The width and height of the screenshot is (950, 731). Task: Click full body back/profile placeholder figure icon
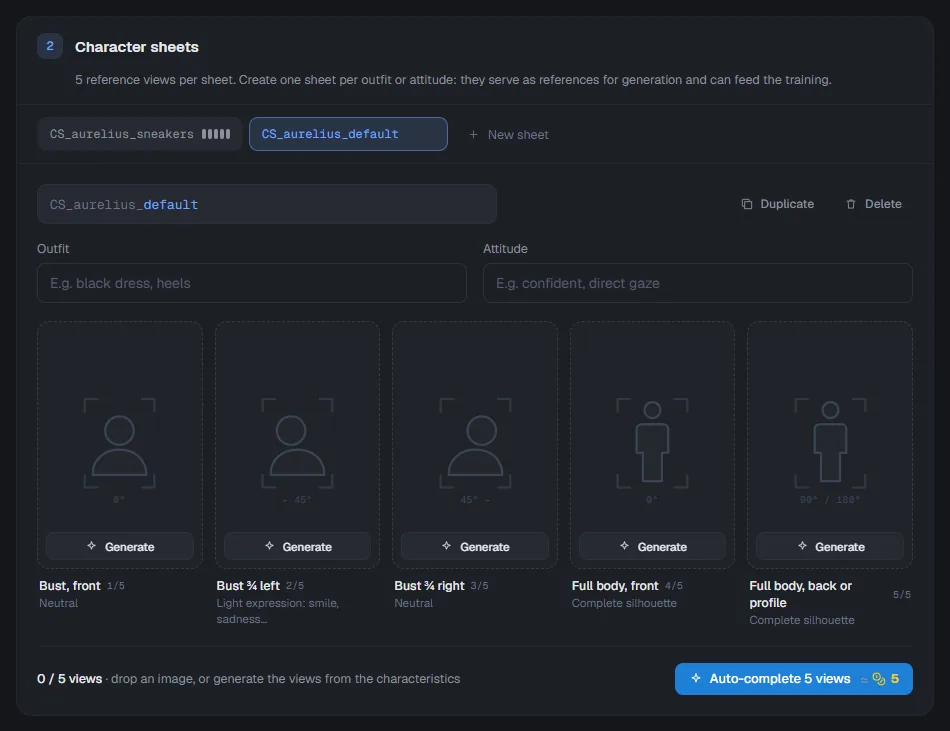click(830, 443)
